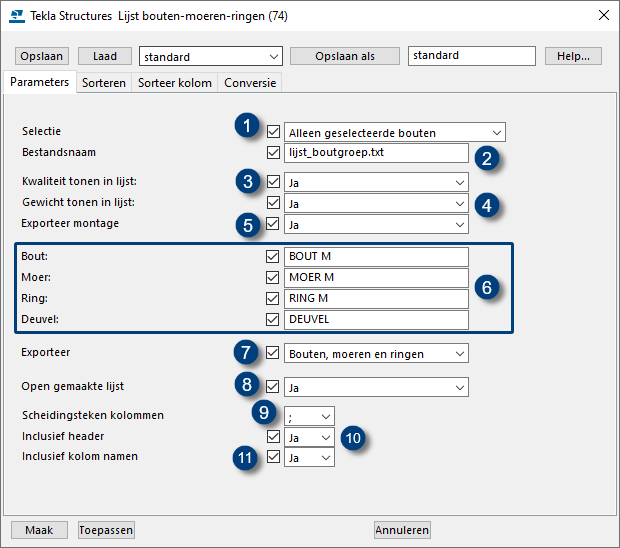Open the Conversie tab
Image resolution: width=620 pixels, height=548 pixels.
[249, 83]
